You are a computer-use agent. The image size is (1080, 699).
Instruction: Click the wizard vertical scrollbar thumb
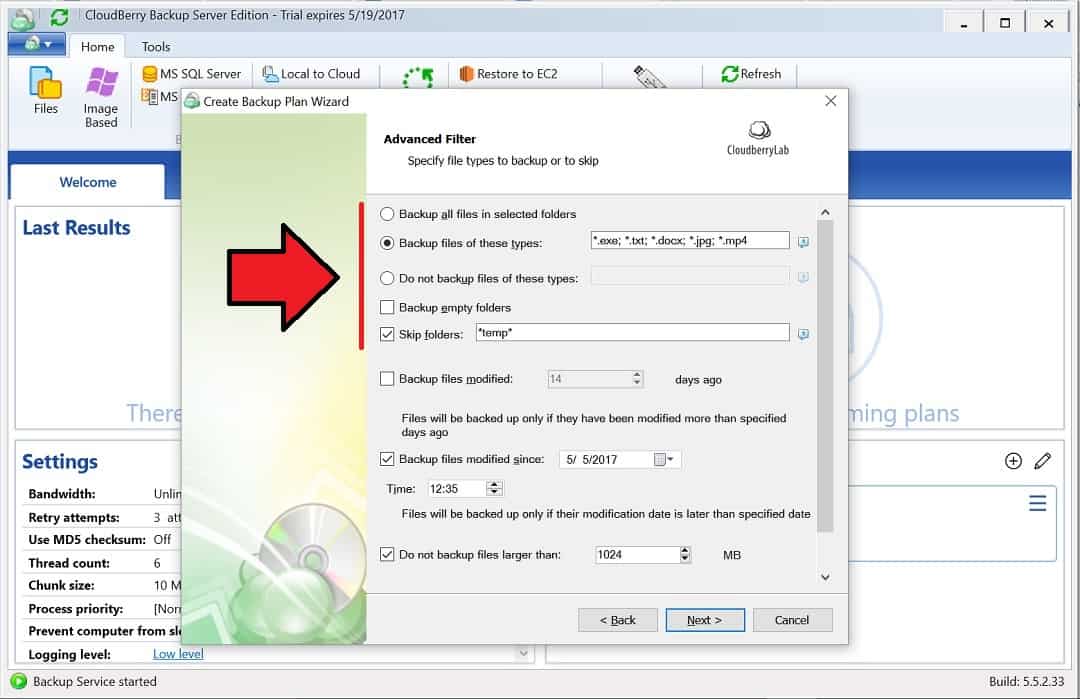pos(825,376)
